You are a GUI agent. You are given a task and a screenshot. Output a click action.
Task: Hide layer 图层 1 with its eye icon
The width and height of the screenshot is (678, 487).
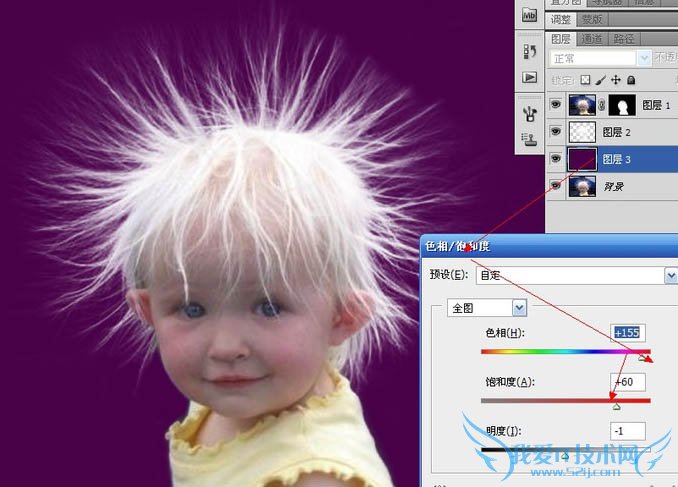point(556,104)
